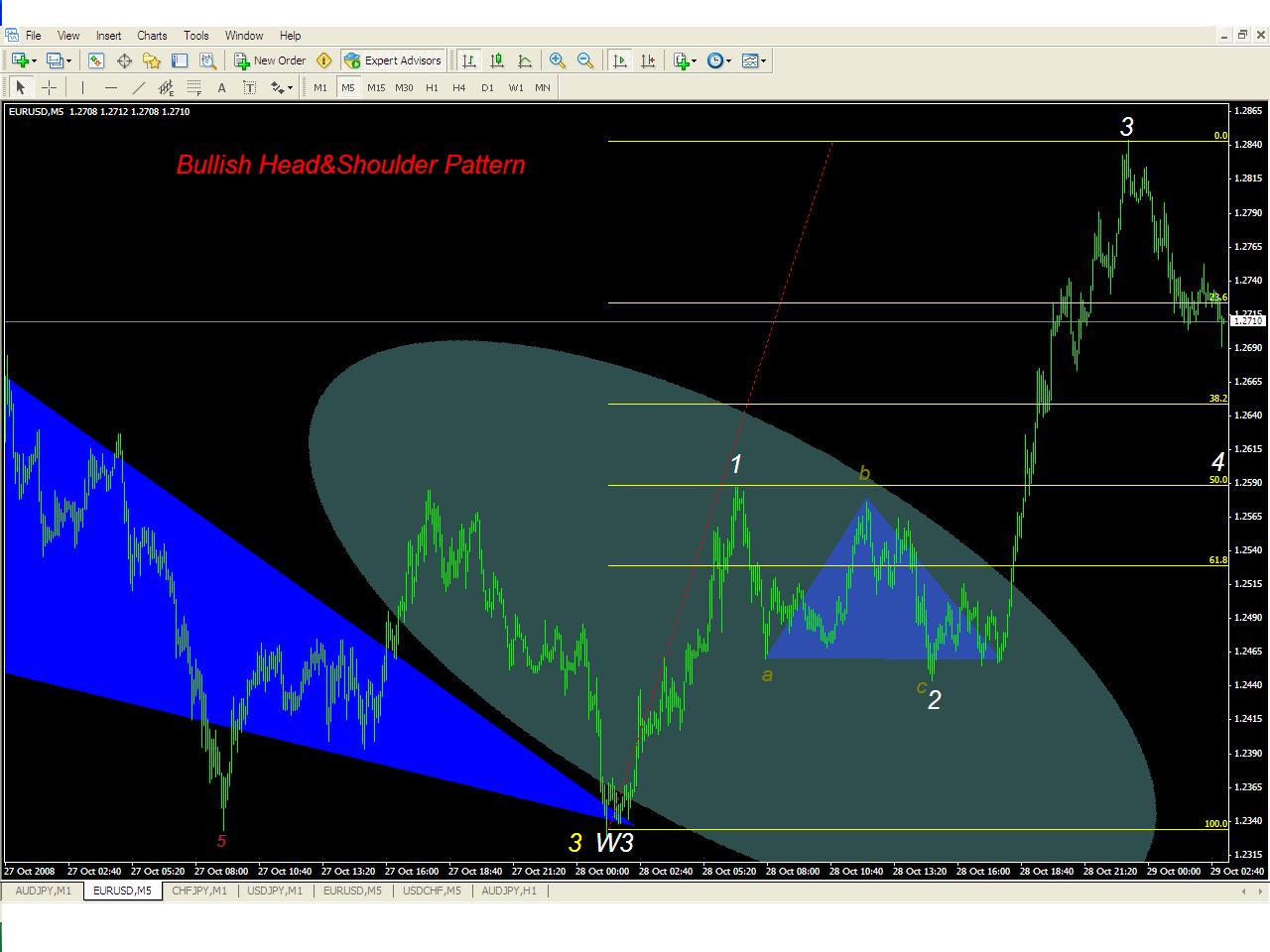Click the chart tabs scroll-right arrow
The height and width of the screenshot is (952, 1270).
click(x=1260, y=892)
